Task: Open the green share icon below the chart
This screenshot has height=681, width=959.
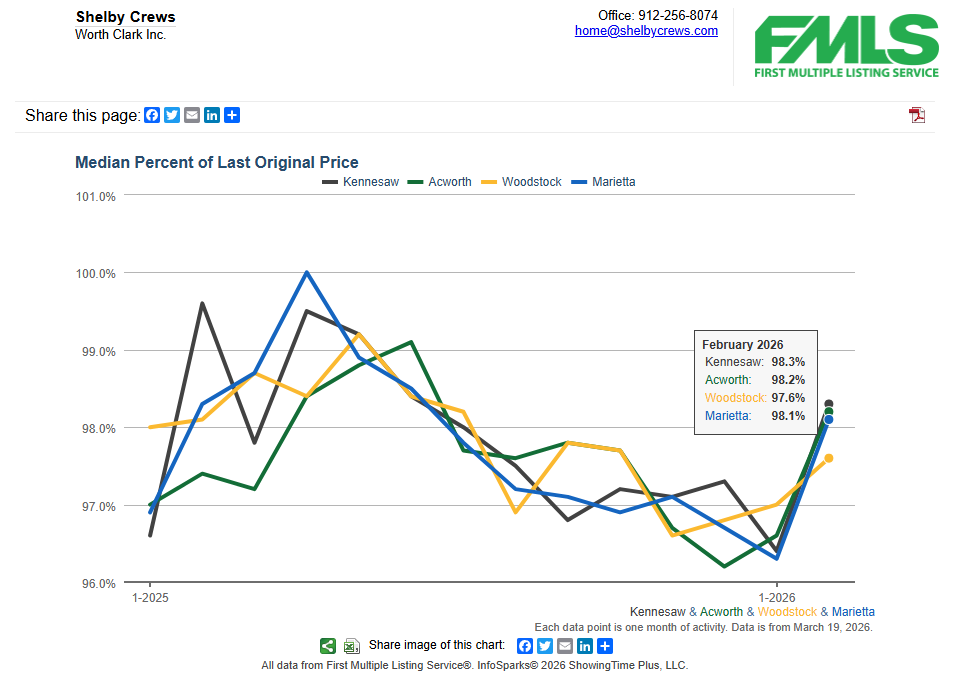Action: pyautogui.click(x=327, y=646)
